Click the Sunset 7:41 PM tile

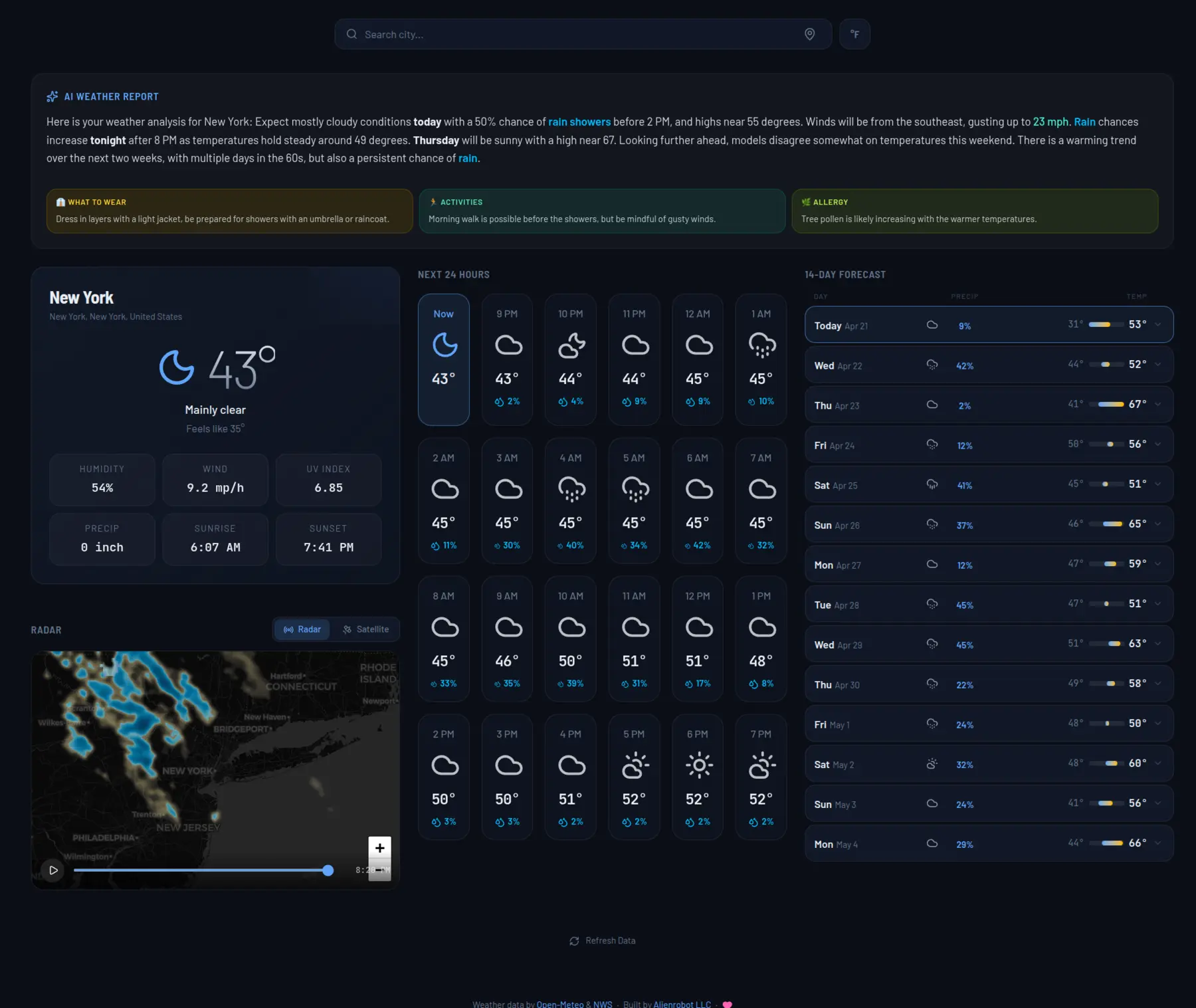point(328,539)
